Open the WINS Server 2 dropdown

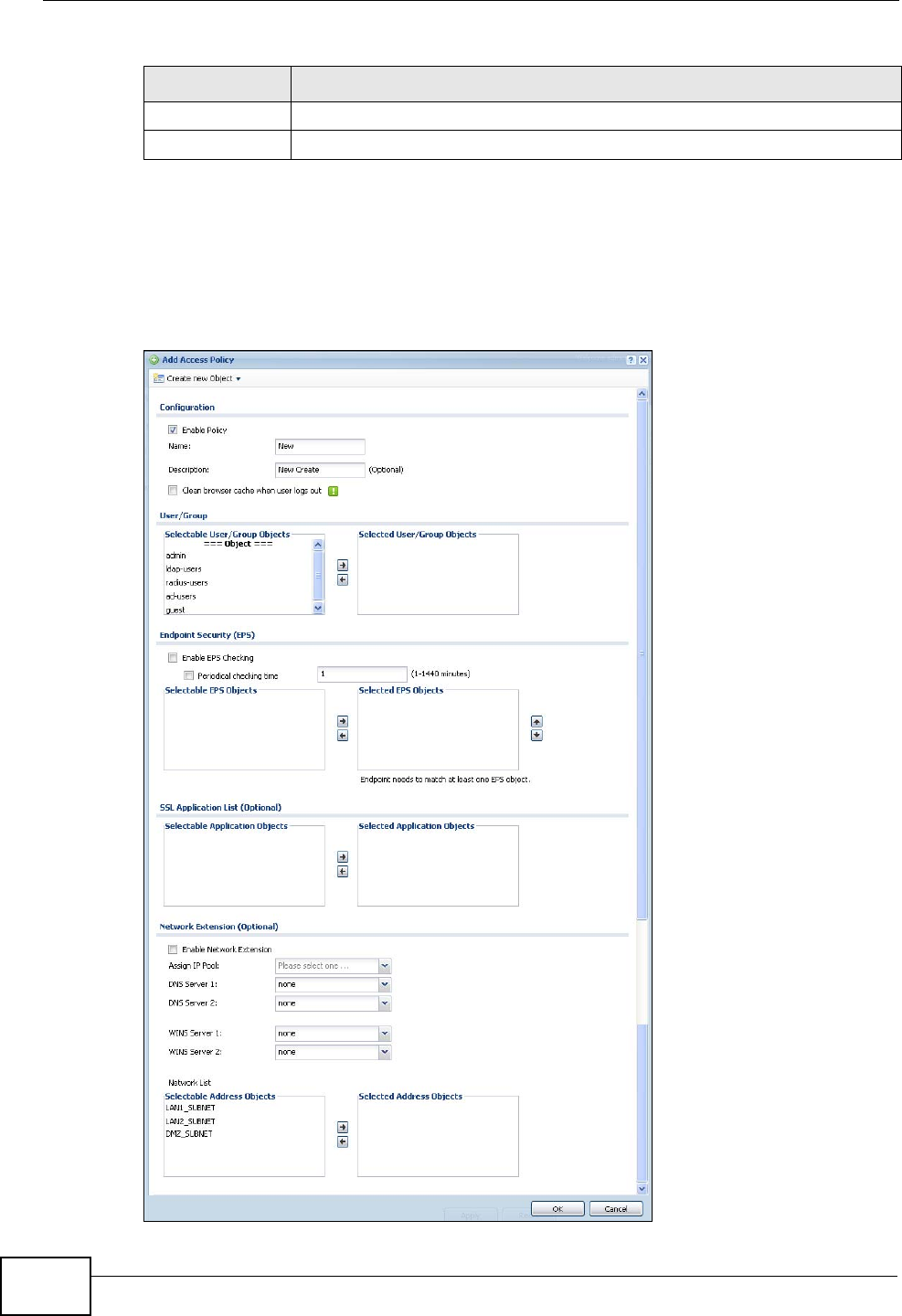[x=385, y=1052]
